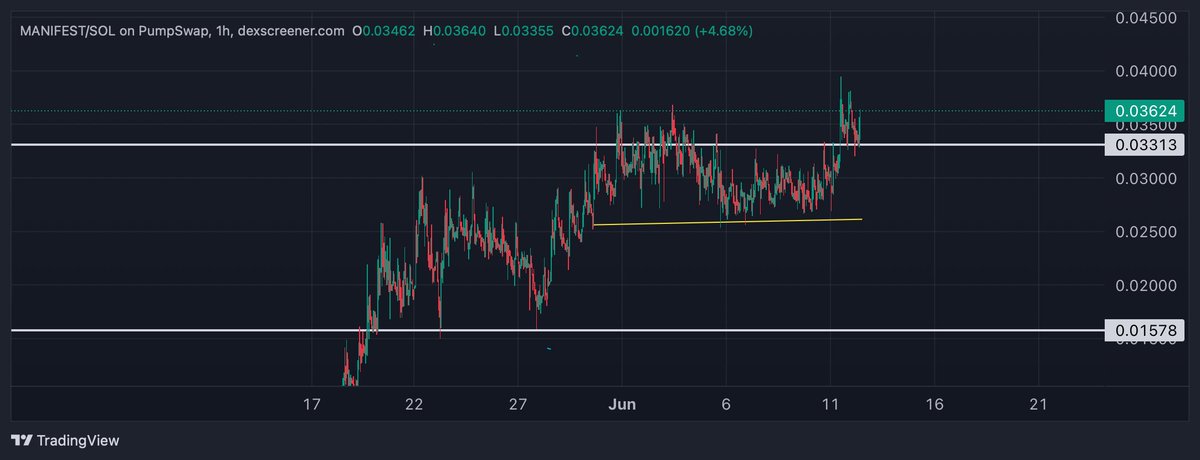Select the yellow trend line
The height and width of the screenshot is (460, 1200).
point(727,222)
